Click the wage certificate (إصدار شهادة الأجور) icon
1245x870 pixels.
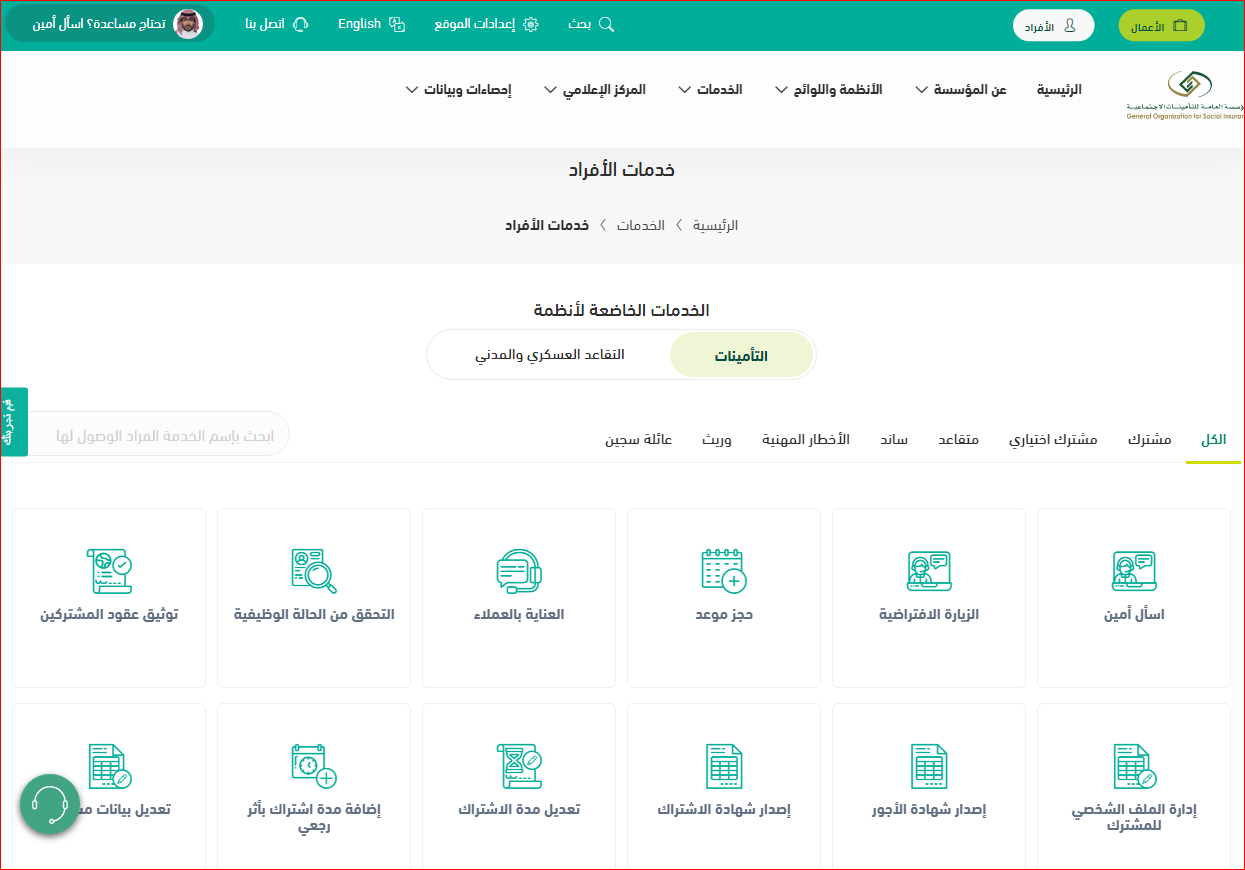929,766
